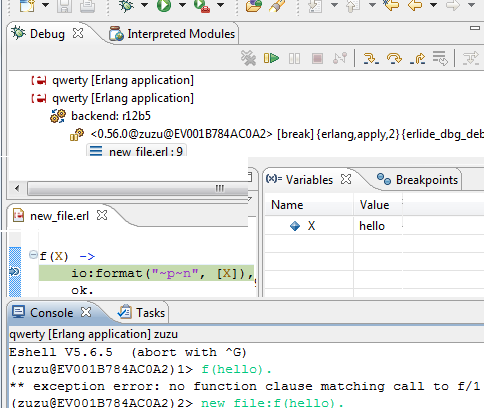Click the Step Over icon

coord(394,58)
